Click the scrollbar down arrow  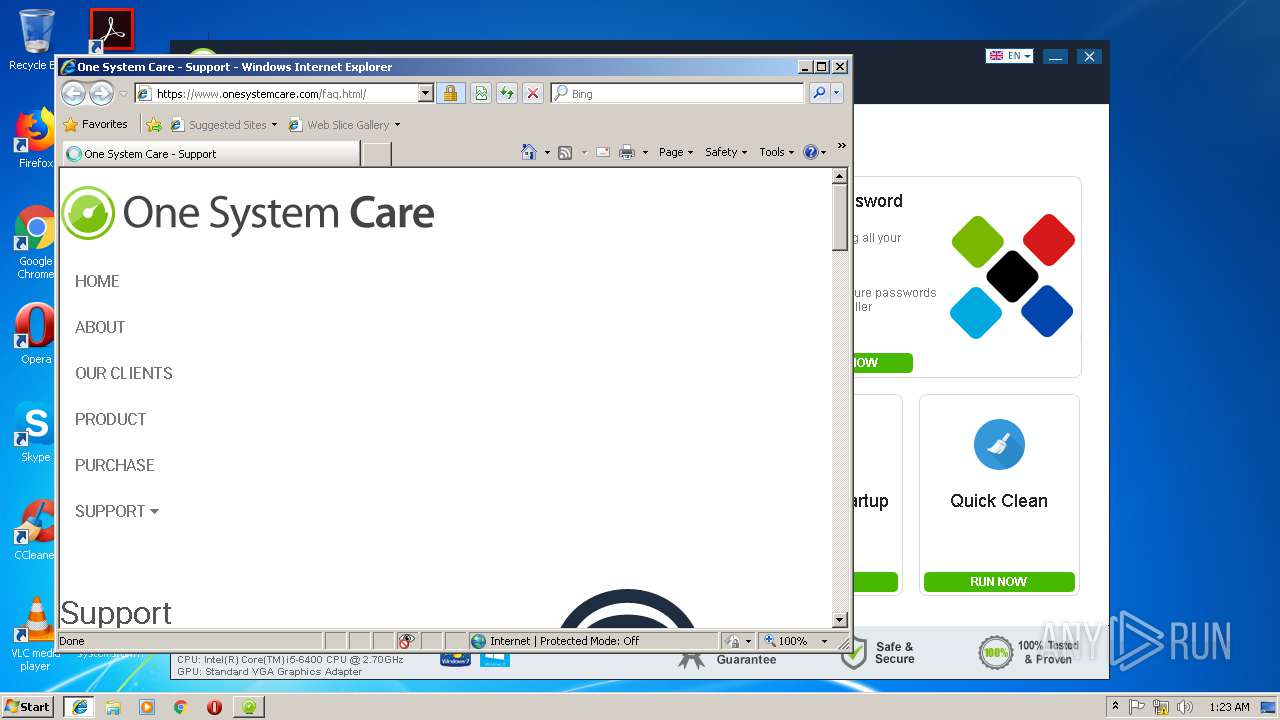840,620
